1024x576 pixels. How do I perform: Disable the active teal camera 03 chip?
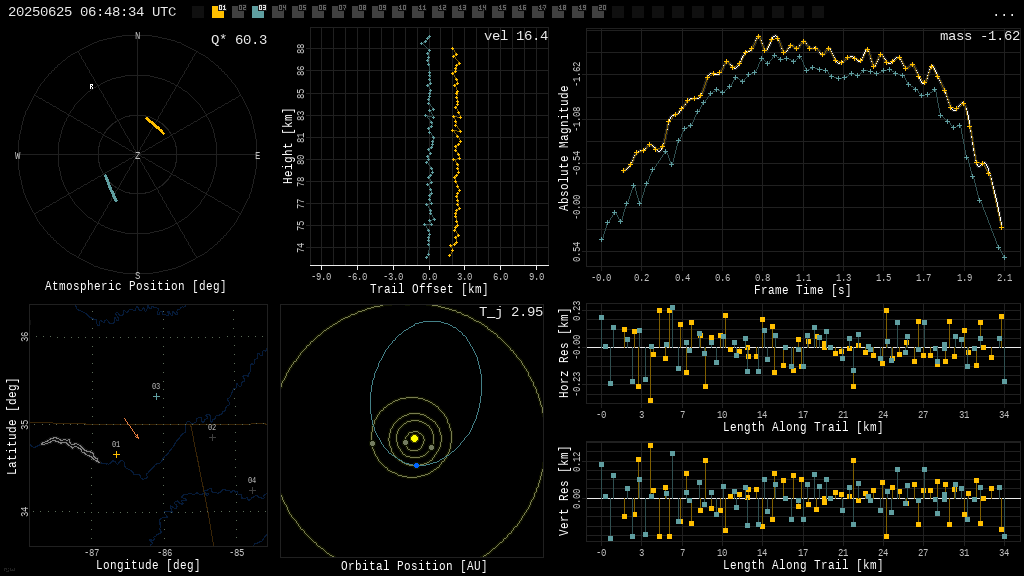pyautogui.click(x=259, y=14)
